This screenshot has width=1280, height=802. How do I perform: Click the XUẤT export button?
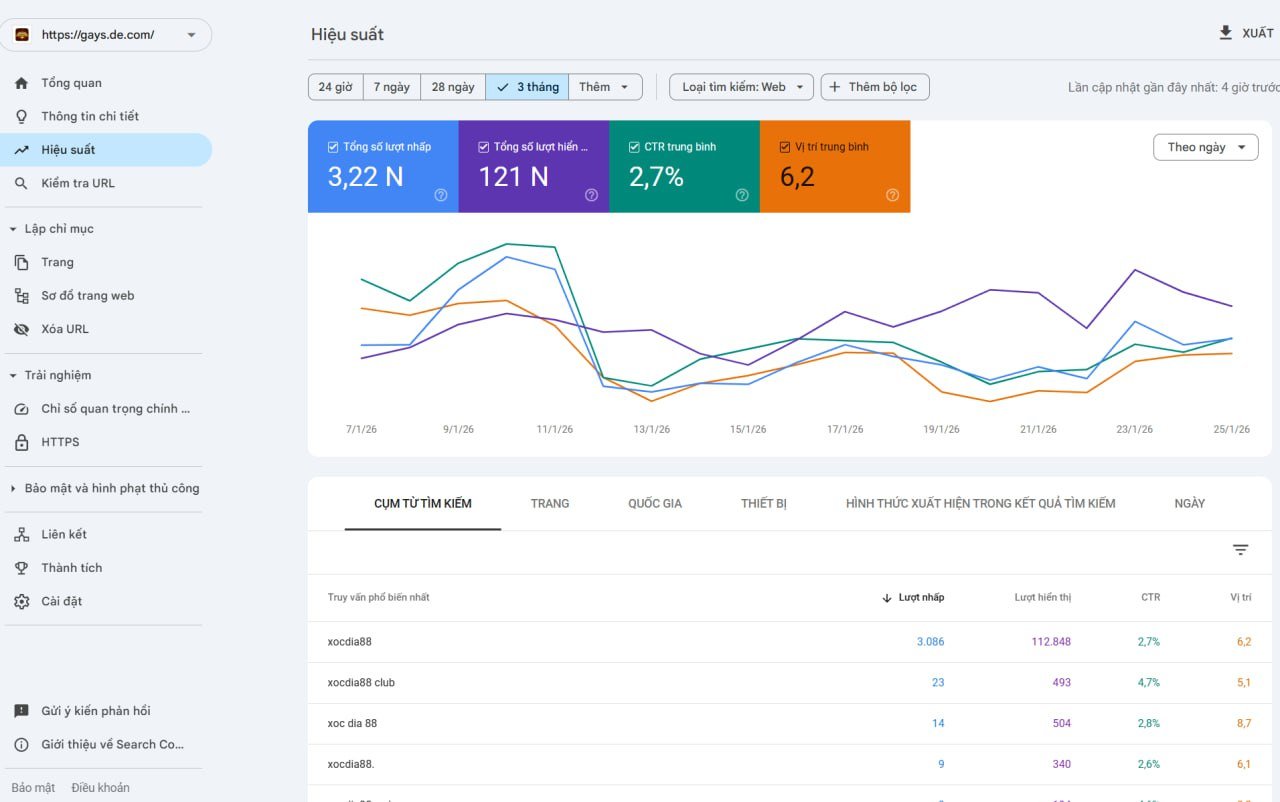click(1246, 33)
